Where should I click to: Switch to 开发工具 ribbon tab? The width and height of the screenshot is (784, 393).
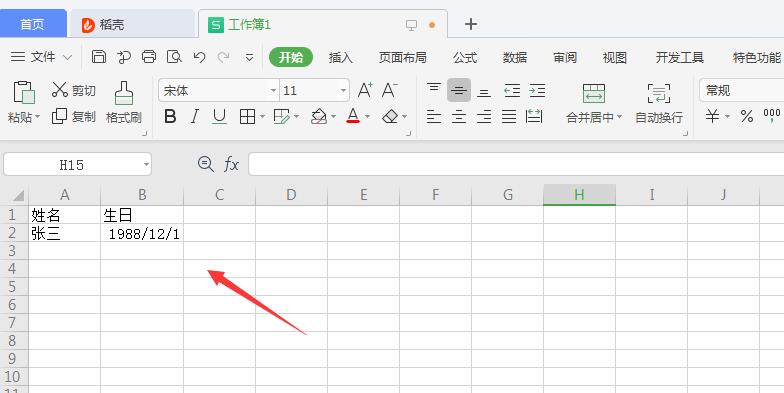[x=680, y=58]
